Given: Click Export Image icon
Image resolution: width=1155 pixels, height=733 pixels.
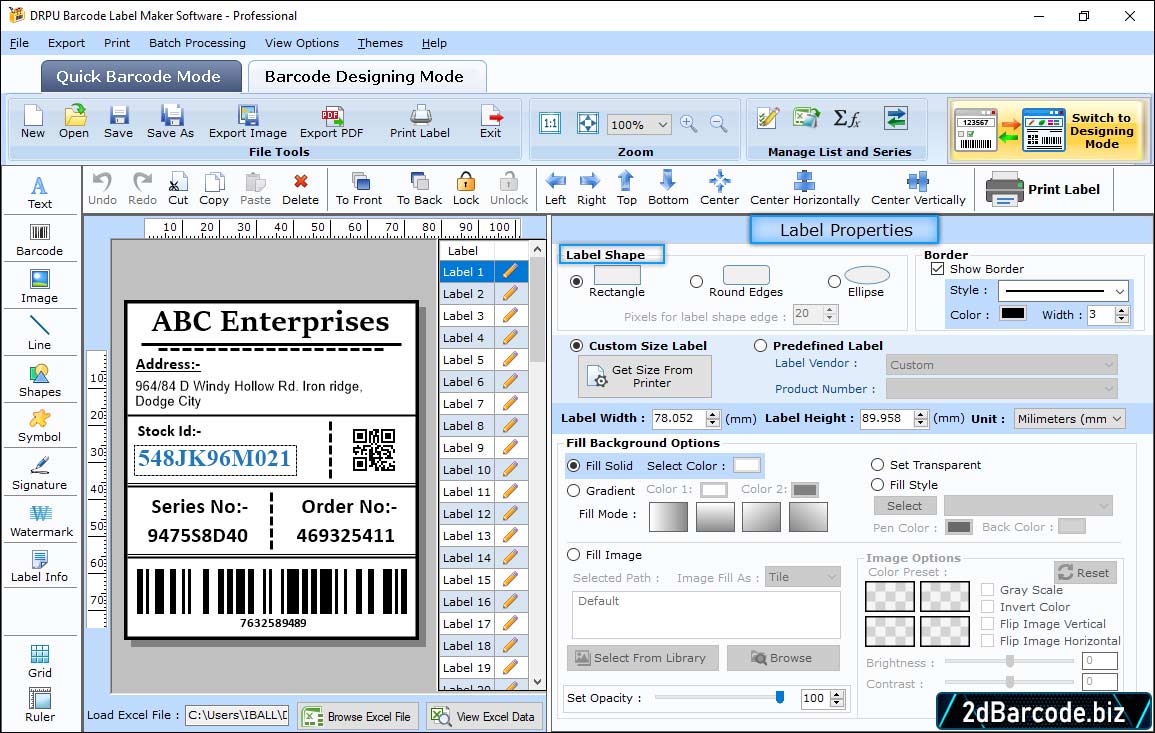Looking at the screenshot, I should [248, 121].
